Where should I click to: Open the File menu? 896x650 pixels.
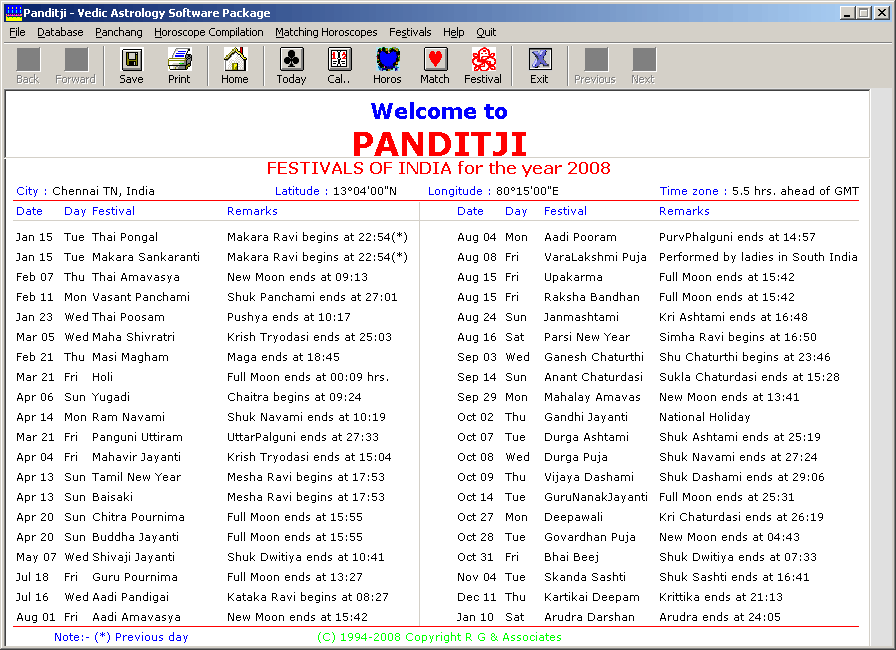[x=17, y=32]
